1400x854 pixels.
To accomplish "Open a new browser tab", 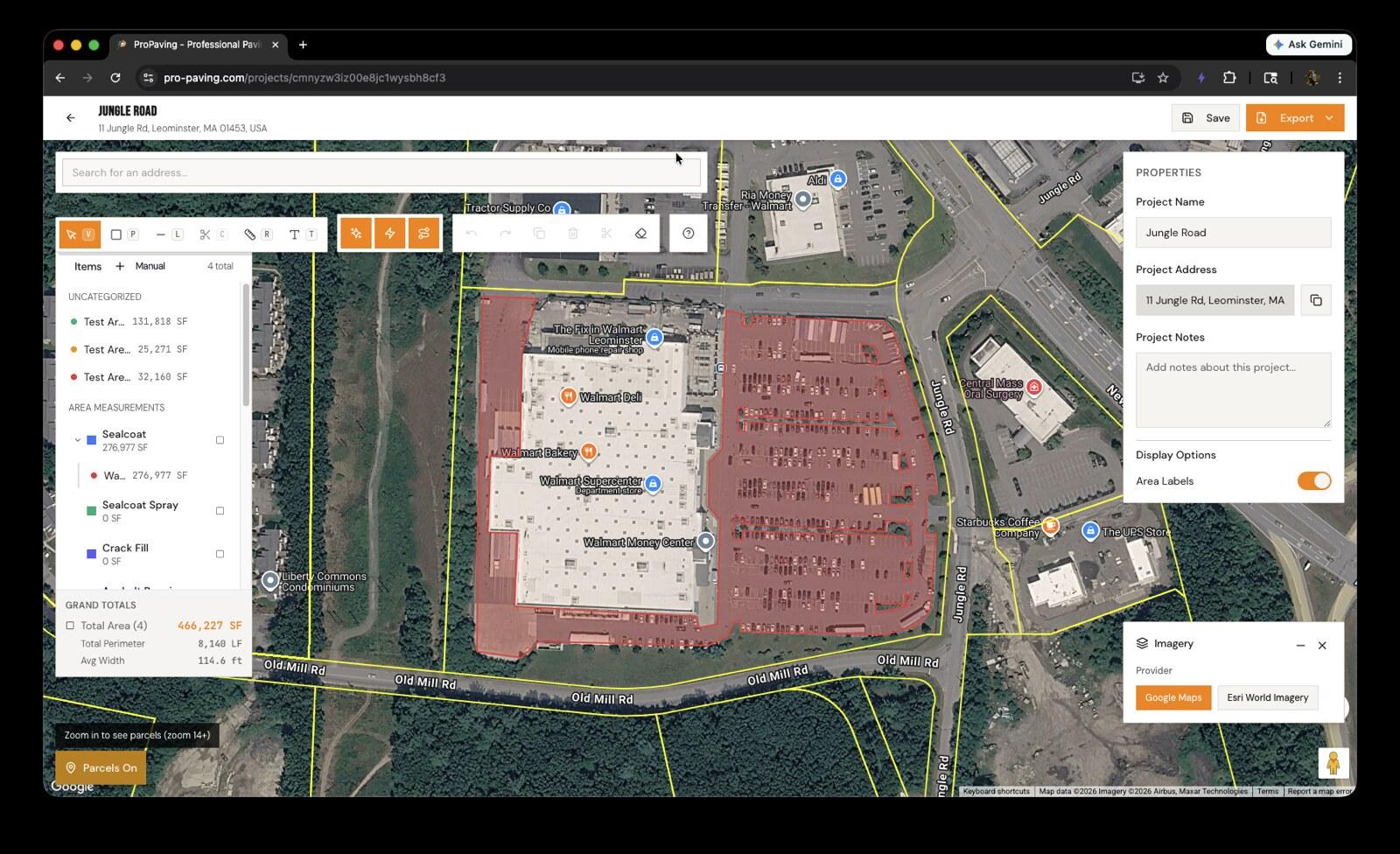I will (x=303, y=45).
